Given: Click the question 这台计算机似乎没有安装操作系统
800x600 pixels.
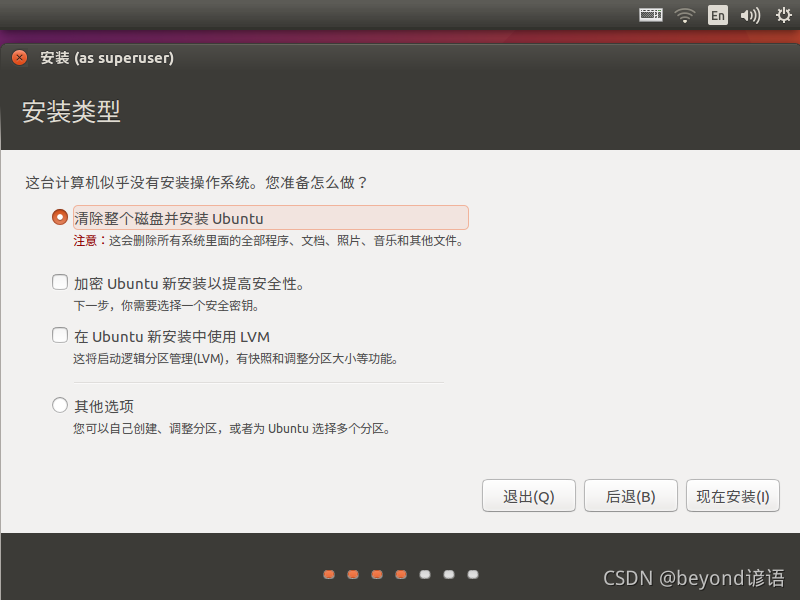Looking at the screenshot, I should coord(196,183).
